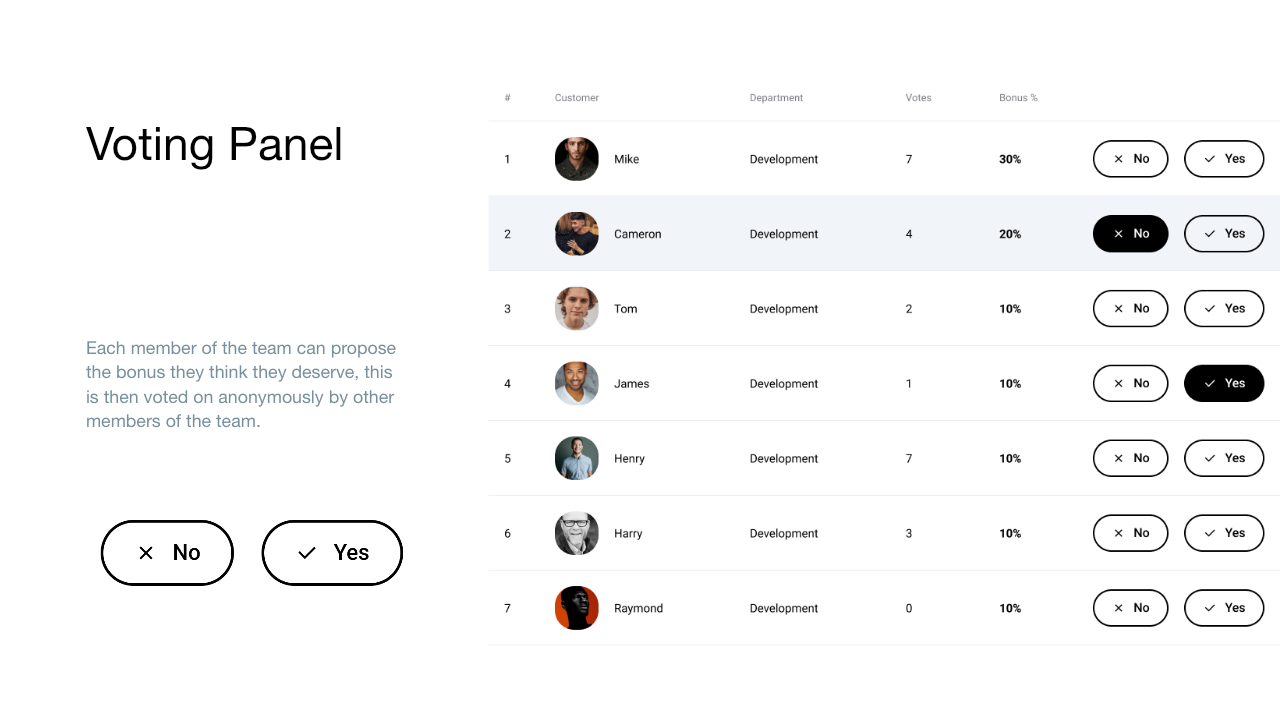
Task: Select Henry's name in the table
Action: (629, 459)
